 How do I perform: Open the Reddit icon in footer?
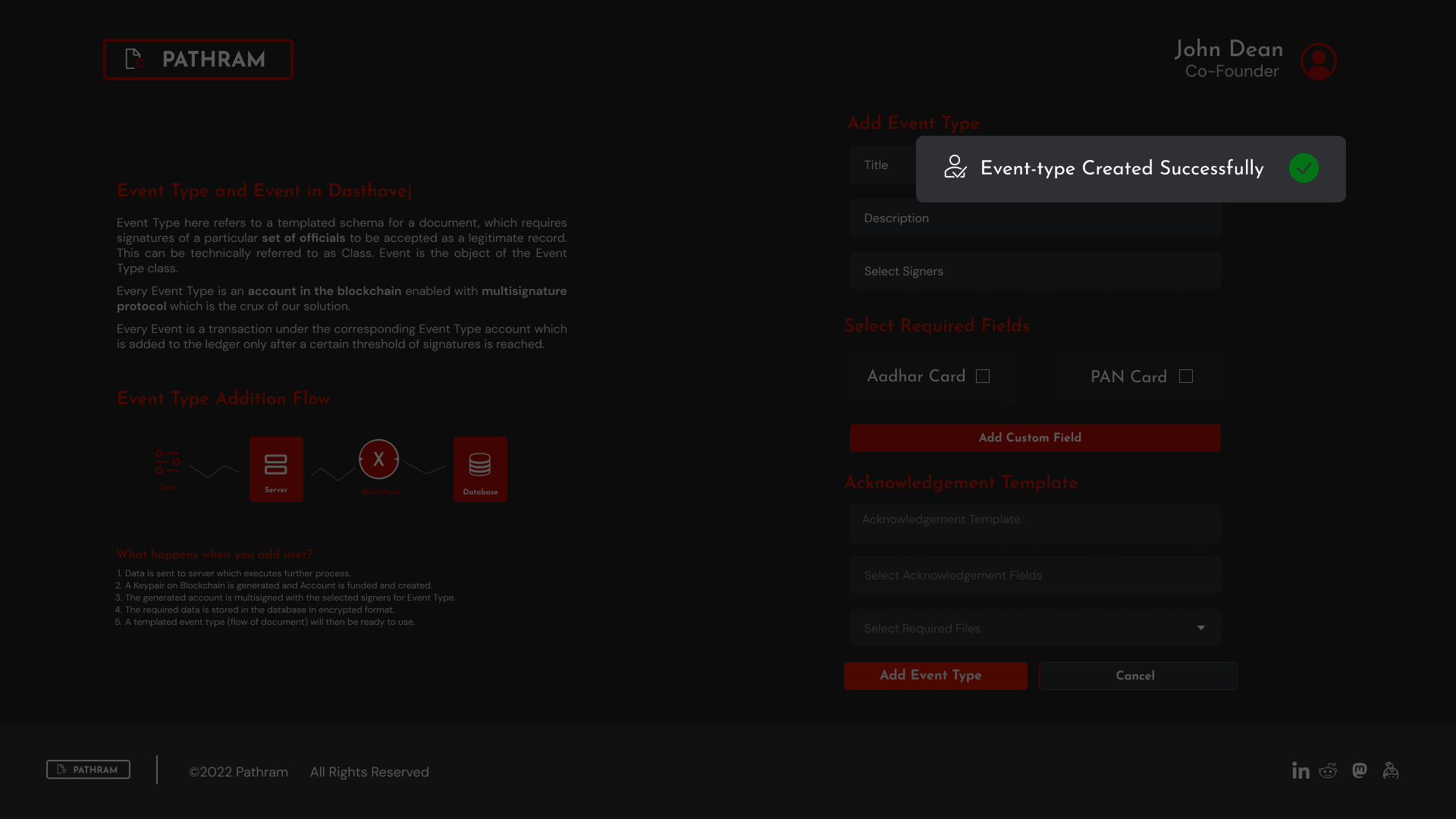click(1328, 770)
